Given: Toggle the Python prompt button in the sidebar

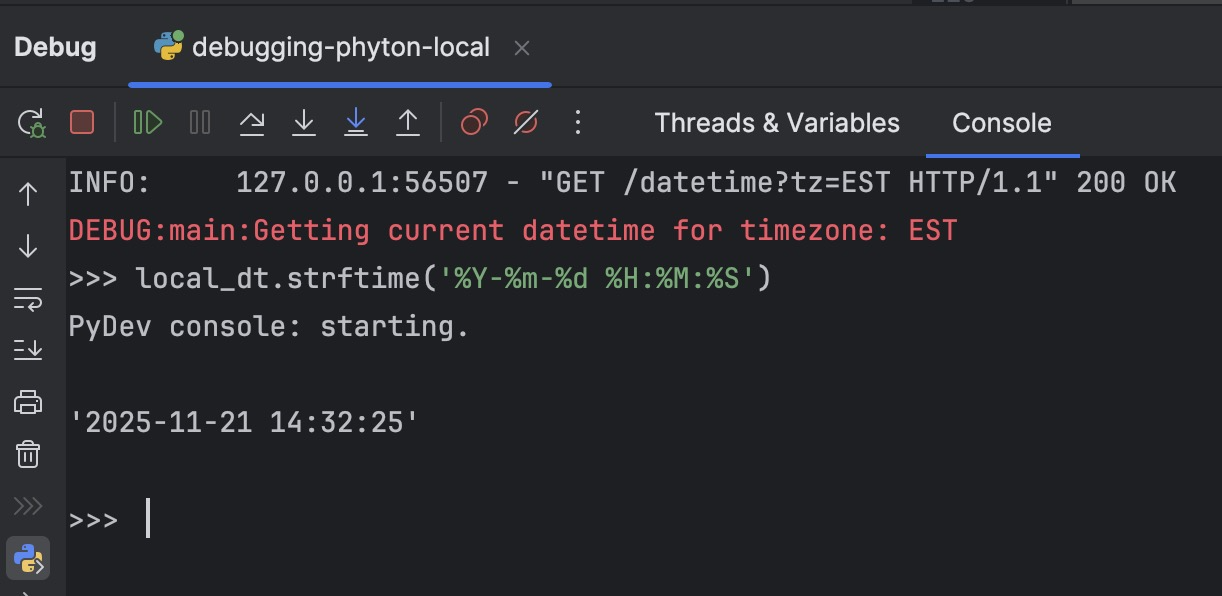Looking at the screenshot, I should click(28, 558).
